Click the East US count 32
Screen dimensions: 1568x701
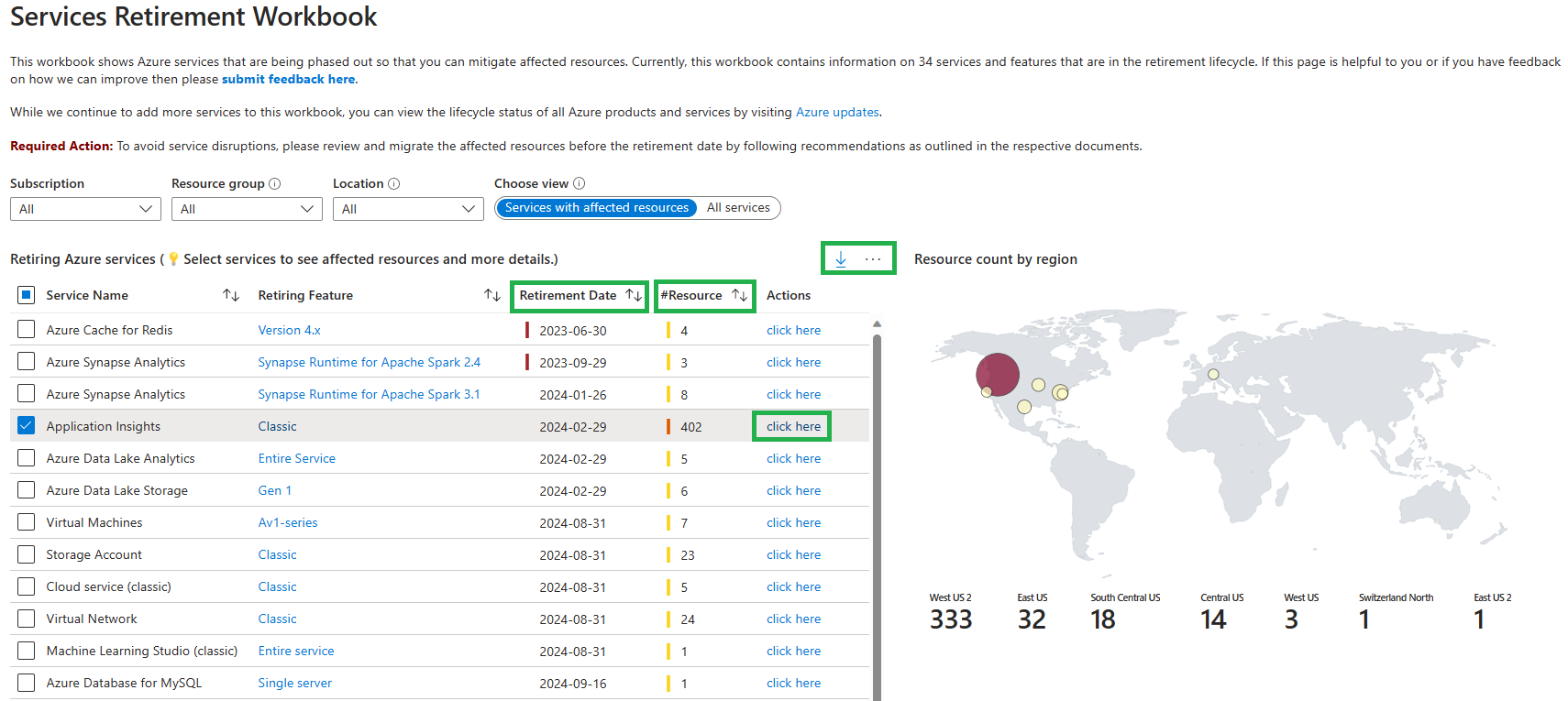1032,619
